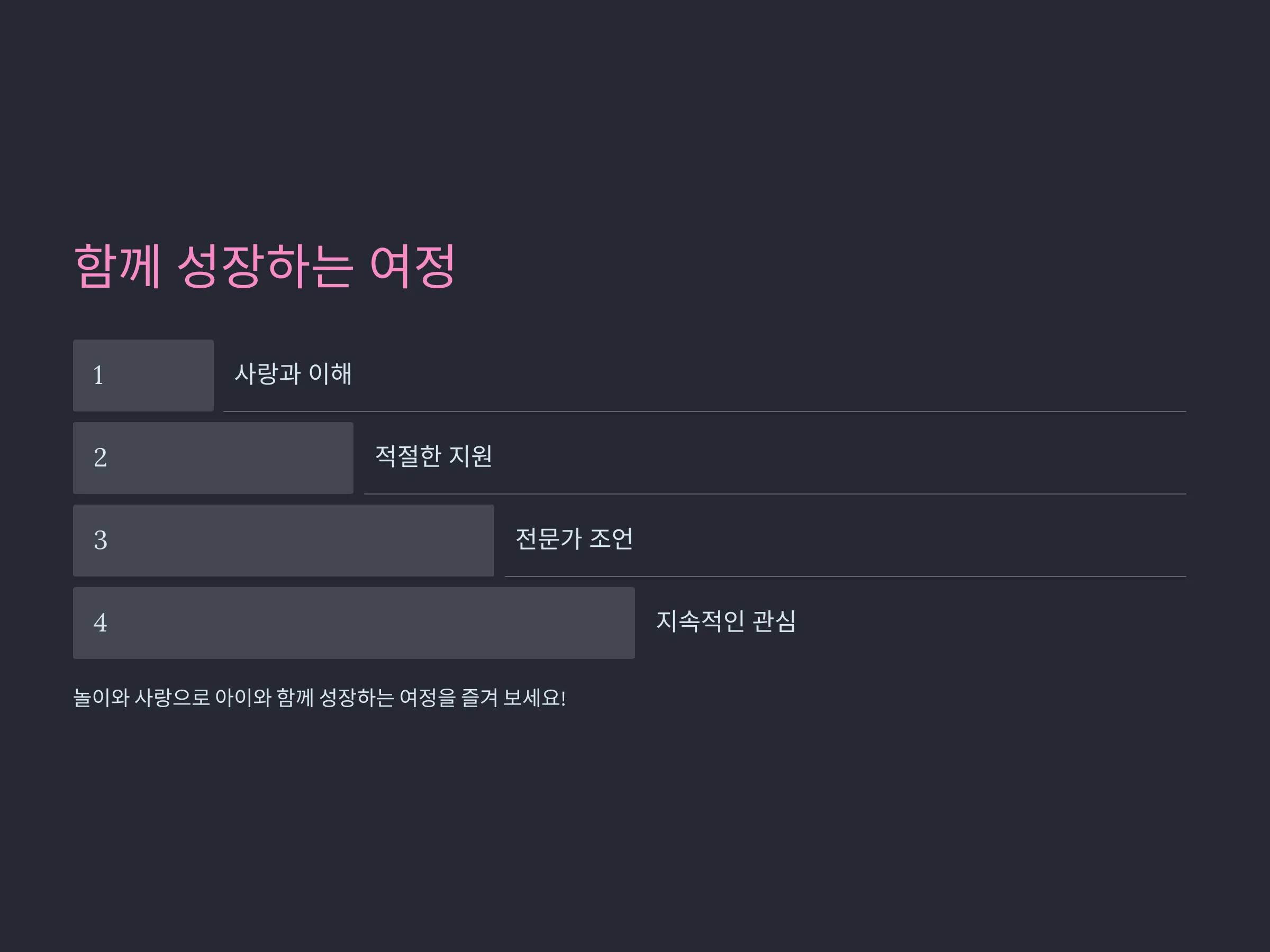The height and width of the screenshot is (952, 1270).
Task: Select the number 4 in the longest bar
Action: coord(100,623)
